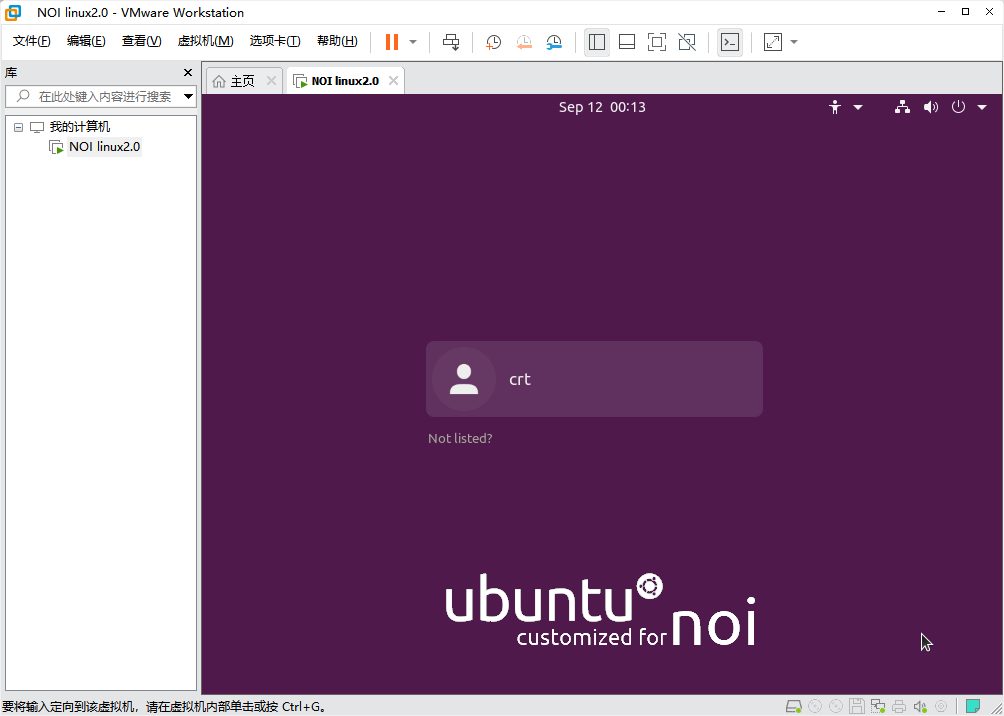Click the VMware Workstation title bar logo
Image resolution: width=1004 pixels, height=716 pixels.
pyautogui.click(x=13, y=12)
